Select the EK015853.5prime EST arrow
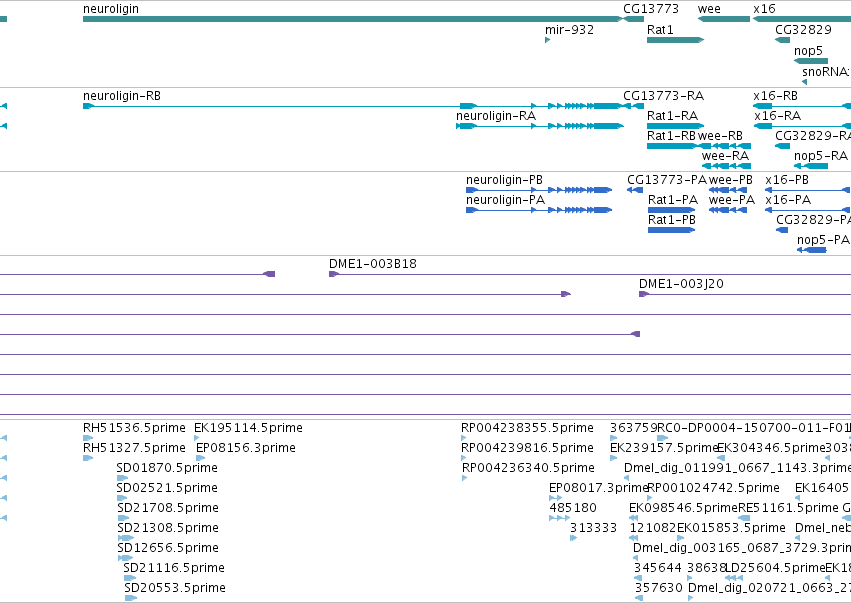Screen dimensions: 851x603 681,538
